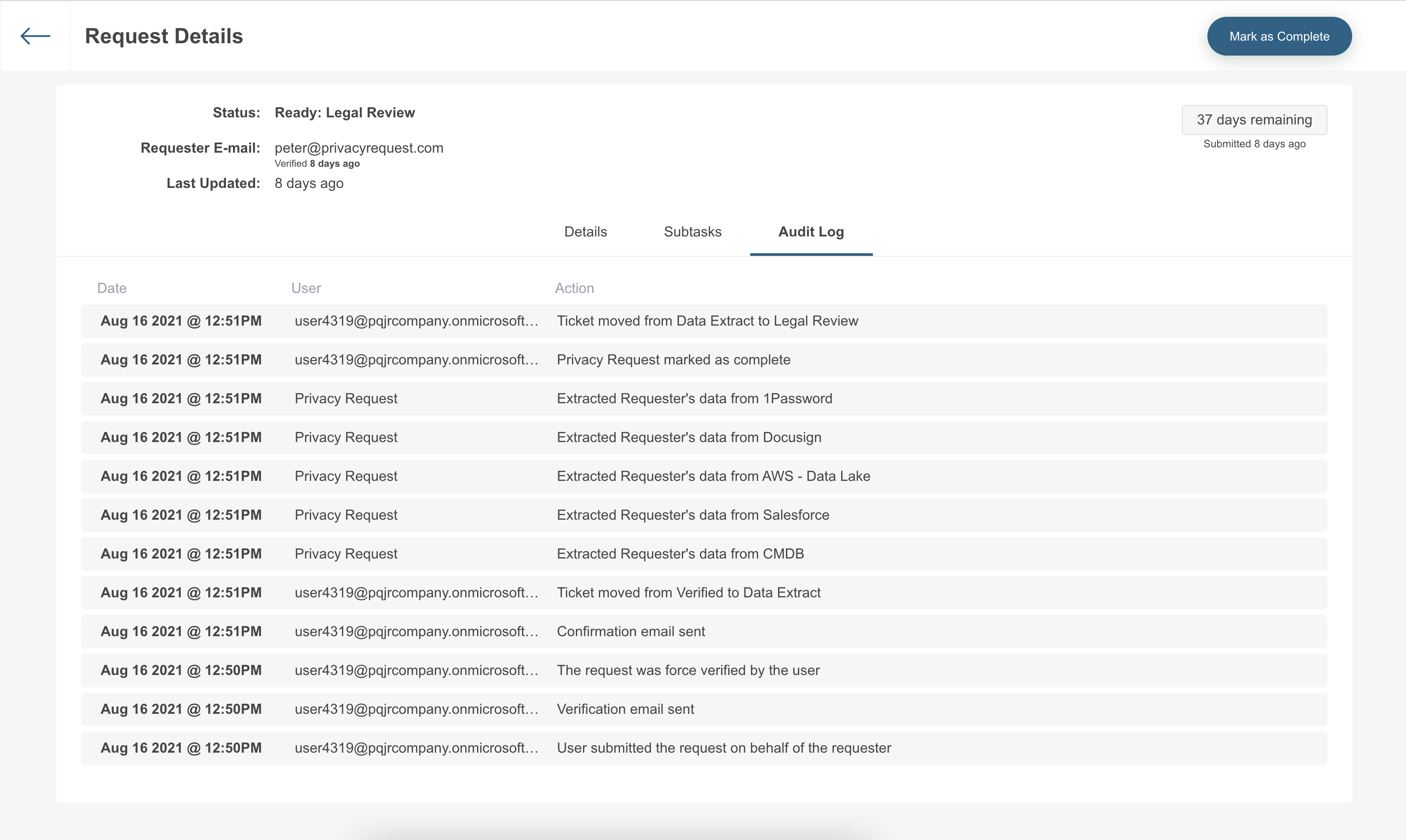This screenshot has width=1406, height=840.
Task: Select the Audit Log tab
Action: pos(811,232)
